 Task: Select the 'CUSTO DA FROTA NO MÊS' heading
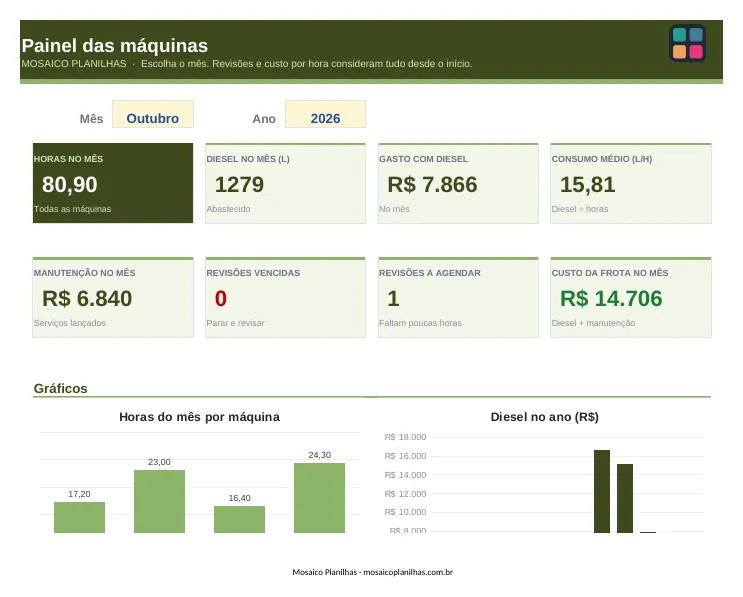[x=610, y=273]
